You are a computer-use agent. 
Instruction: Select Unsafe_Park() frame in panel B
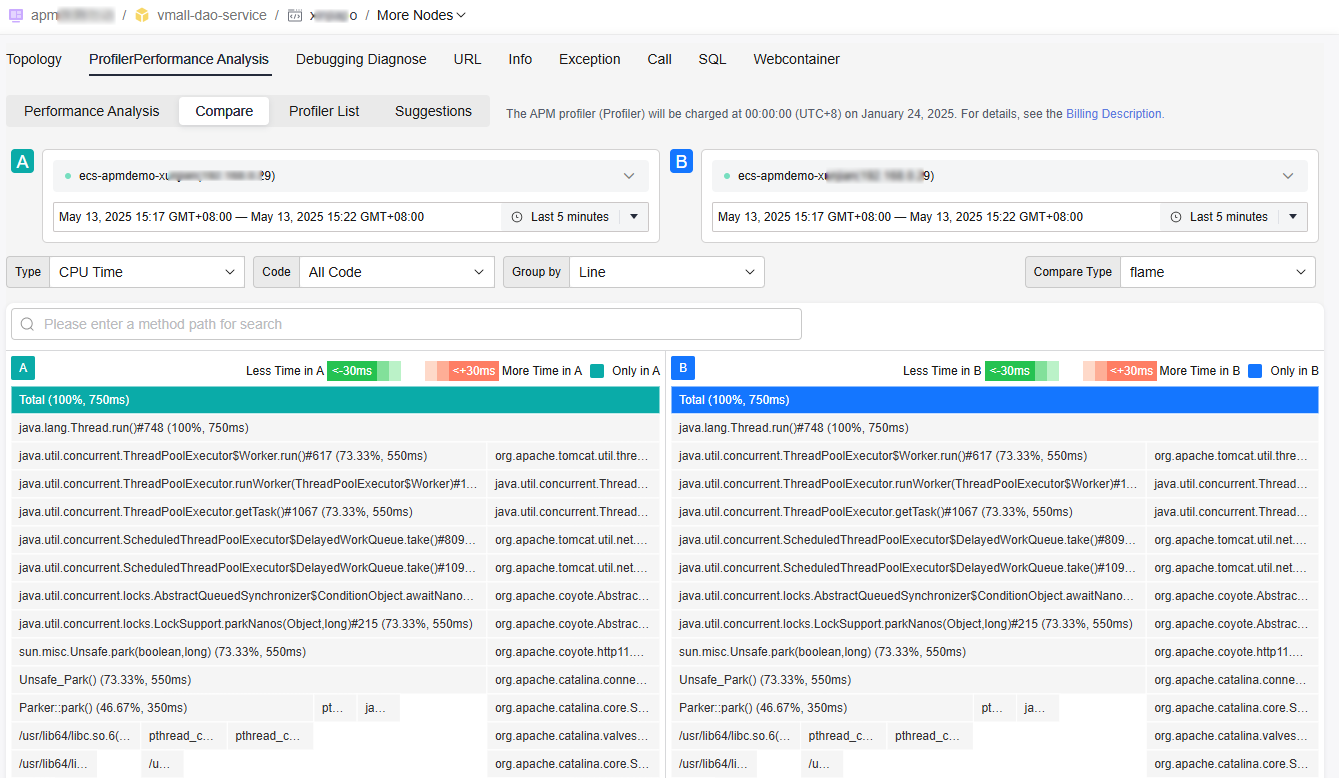click(x=908, y=680)
